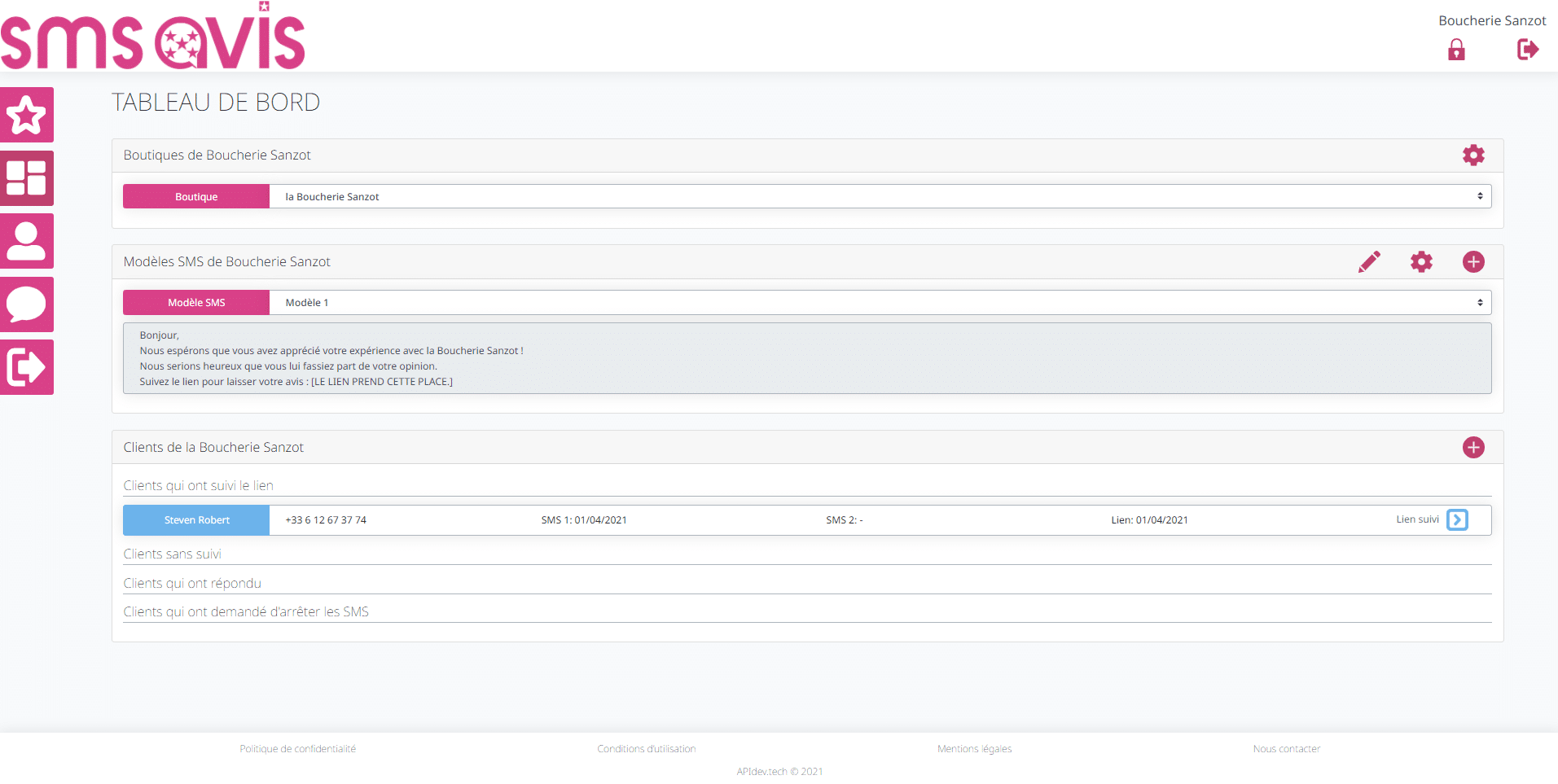Click the SMS Avis logo
This screenshot has height=784, width=1558.
click(x=153, y=38)
